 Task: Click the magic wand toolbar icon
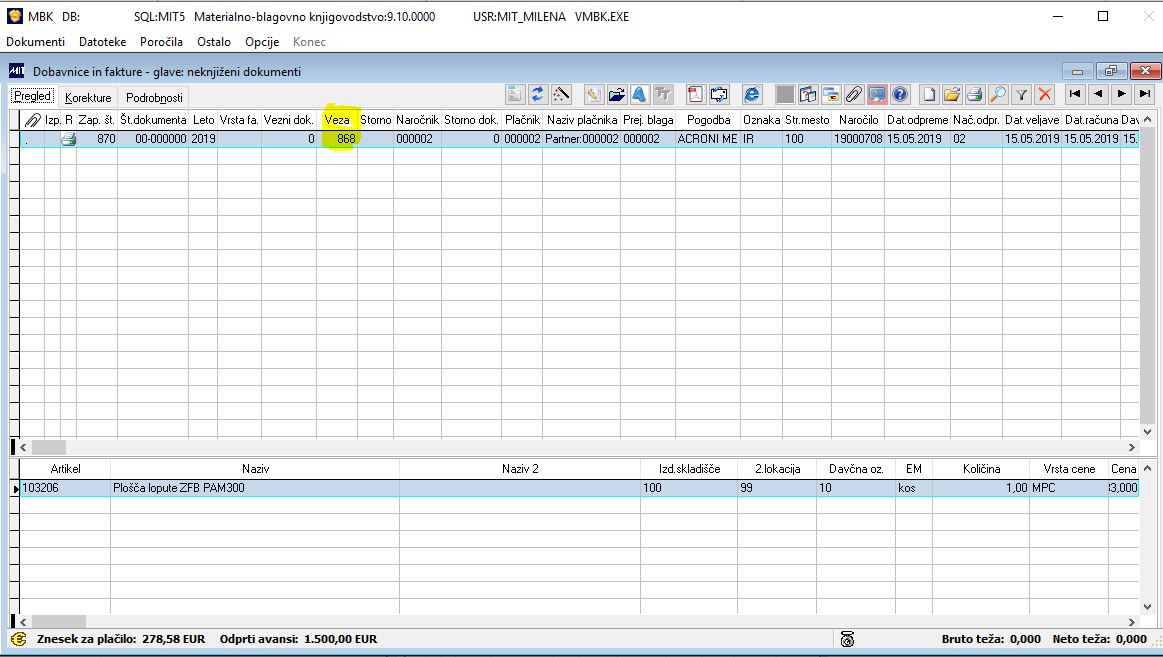tap(561, 94)
